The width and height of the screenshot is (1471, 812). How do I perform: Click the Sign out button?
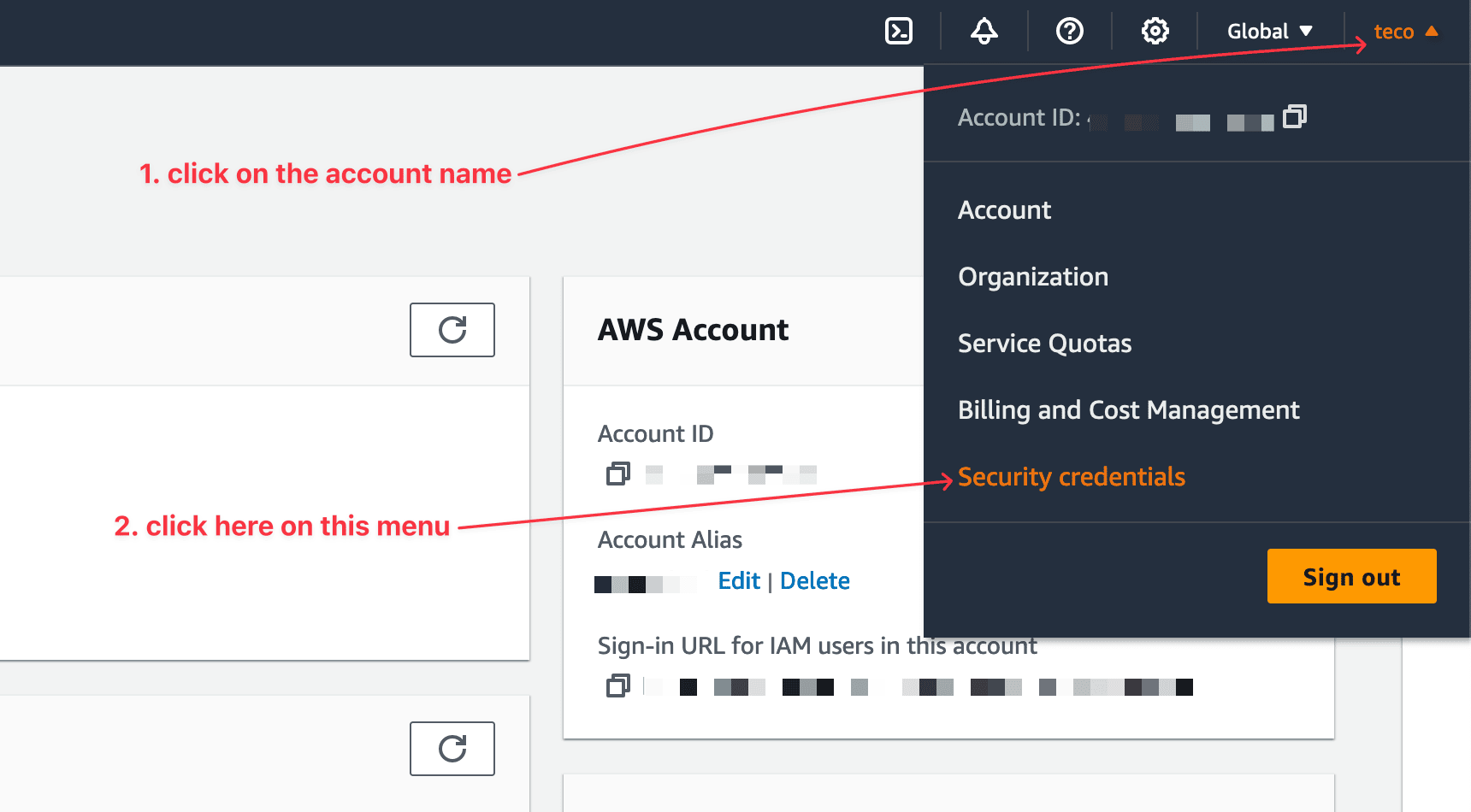[x=1351, y=576]
